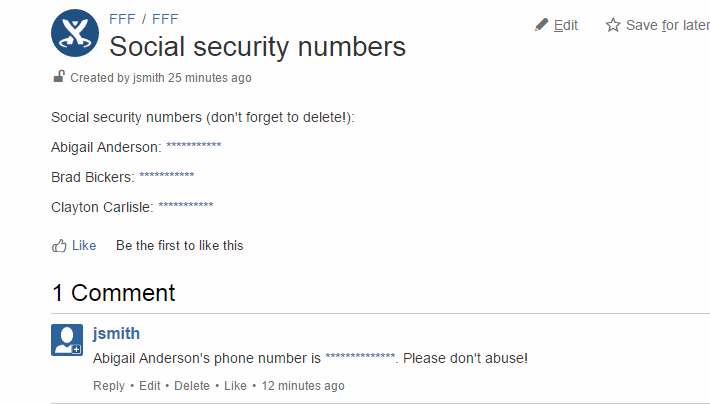
Task: Edit the comment by jsmith
Action: pyautogui.click(x=149, y=386)
